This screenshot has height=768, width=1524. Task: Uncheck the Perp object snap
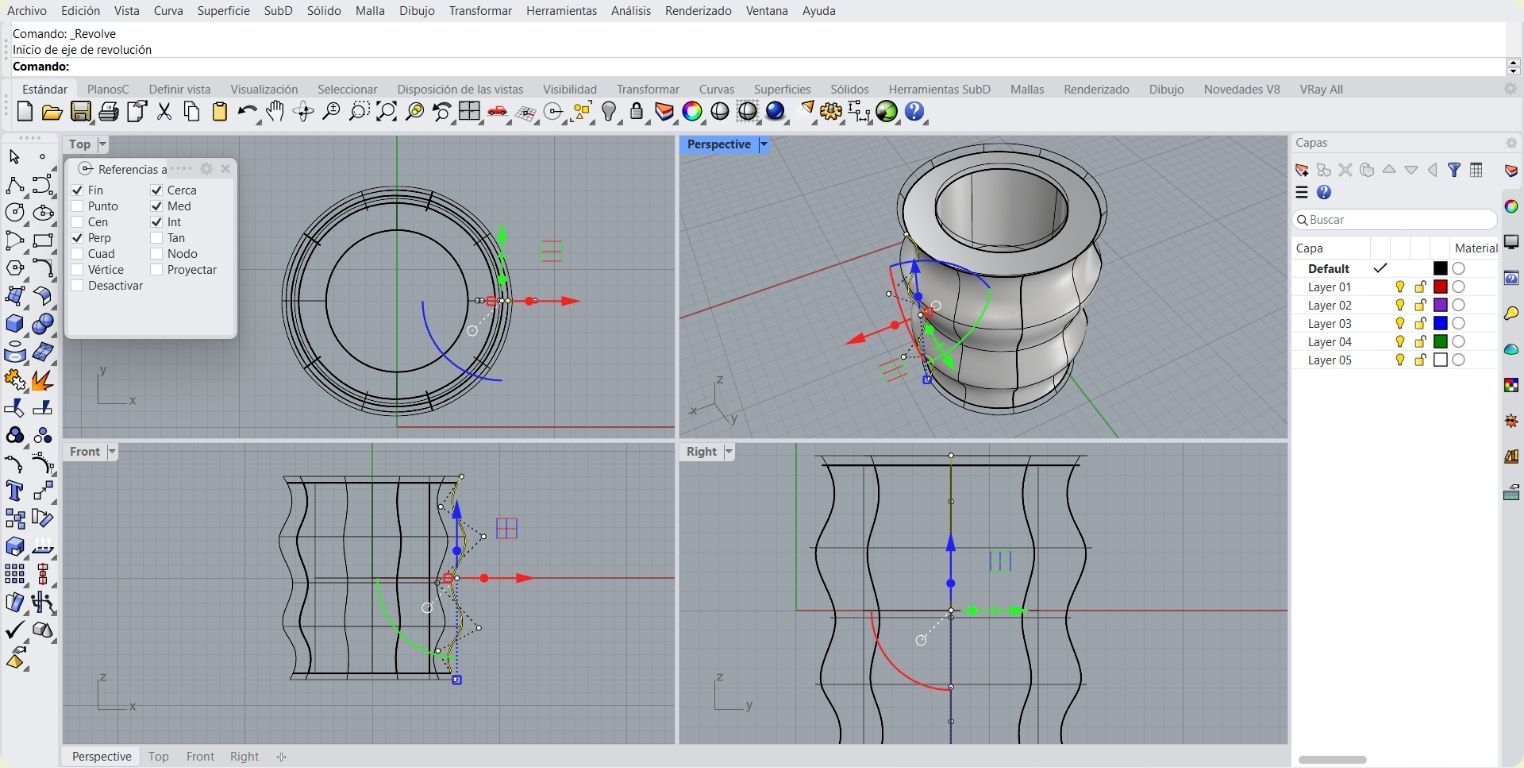(77, 238)
